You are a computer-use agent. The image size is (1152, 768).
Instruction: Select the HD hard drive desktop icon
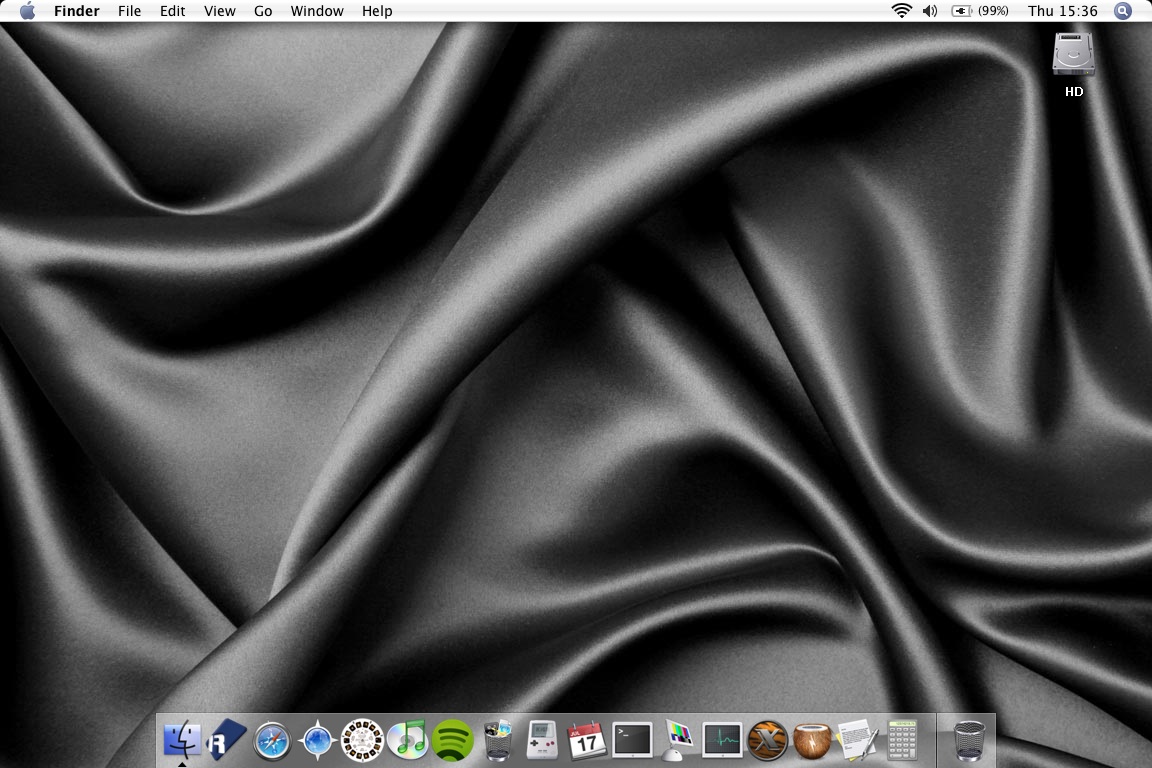pos(1073,65)
